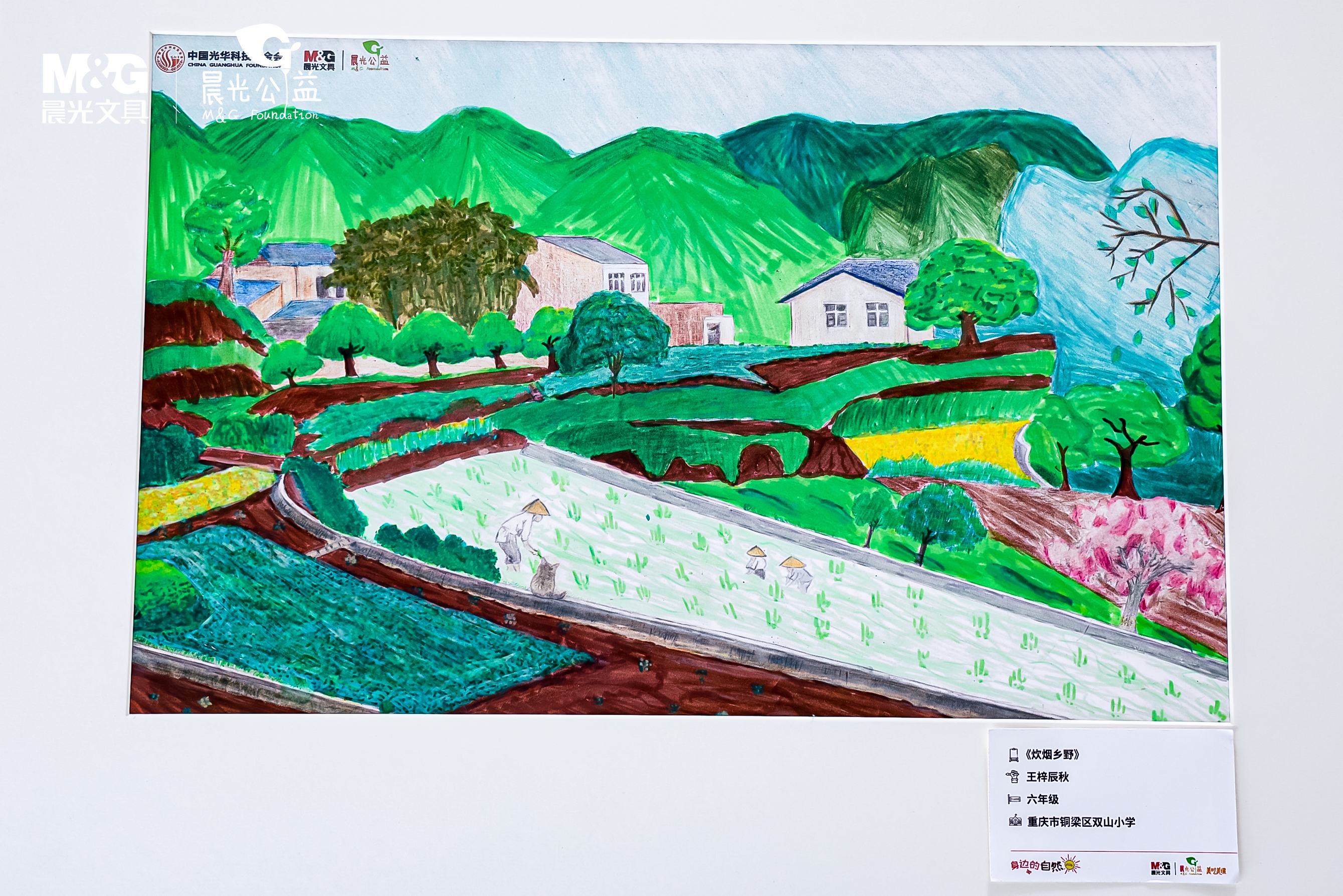Click the school name 重庆市铜梁区双山小学
Viewport: 1343px width, 896px height.
pyautogui.click(x=1081, y=822)
